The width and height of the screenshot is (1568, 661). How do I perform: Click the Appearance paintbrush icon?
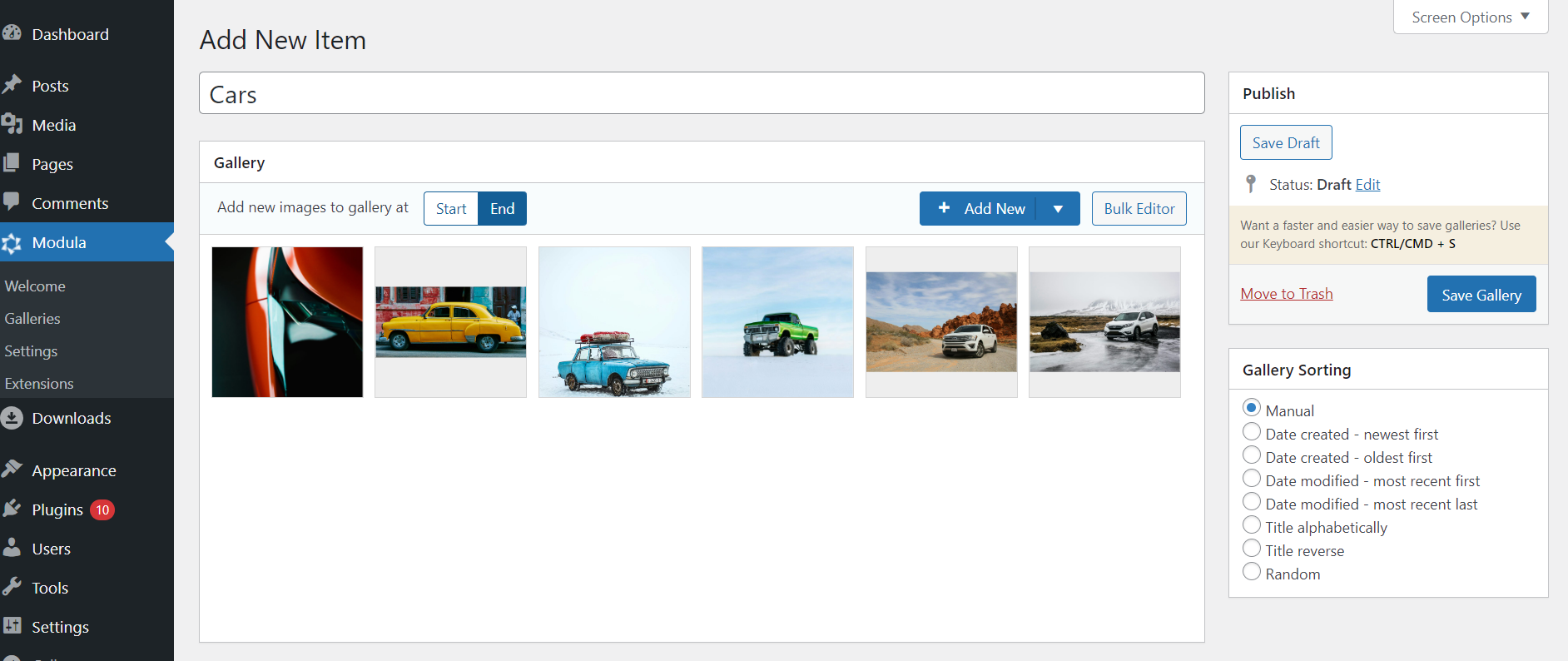click(12, 470)
